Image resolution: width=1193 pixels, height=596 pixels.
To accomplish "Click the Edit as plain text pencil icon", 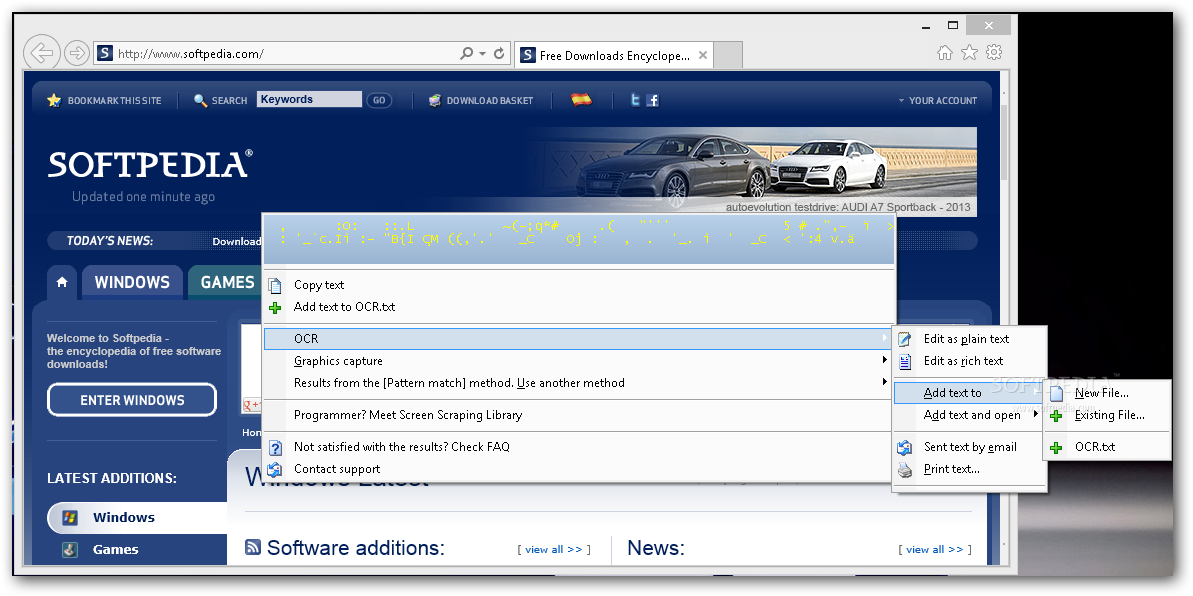I will click(x=905, y=339).
